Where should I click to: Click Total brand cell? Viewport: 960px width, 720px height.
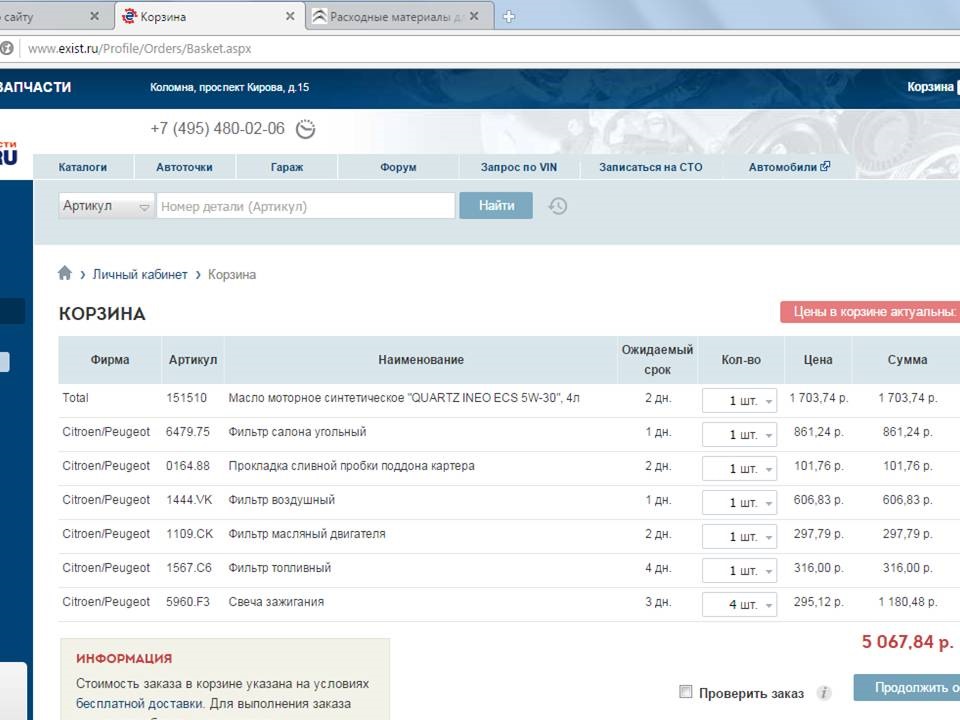click(75, 398)
